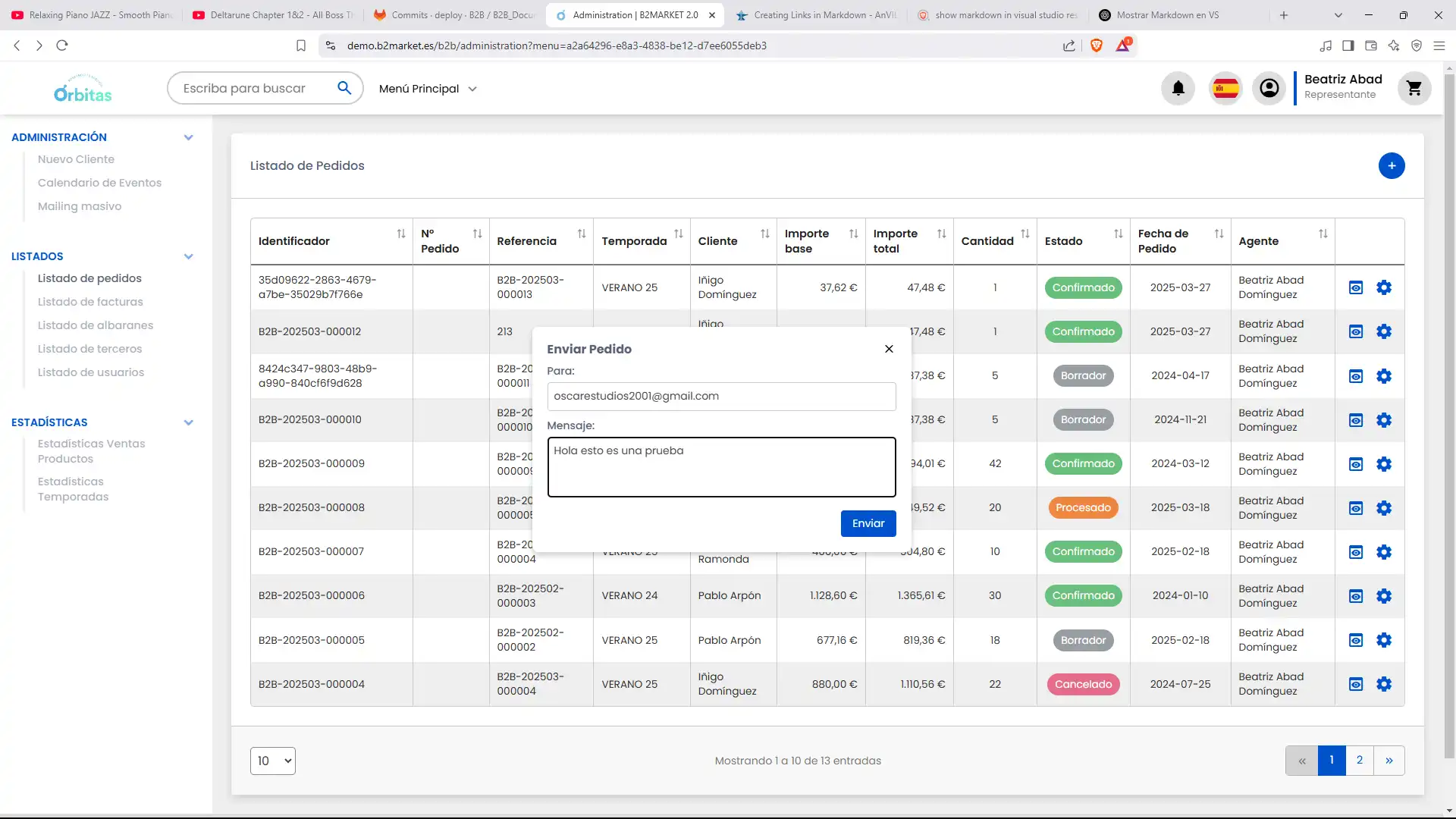Screen dimensions: 1456x819
Task: Click the notifications bell icon
Action: click(1178, 89)
